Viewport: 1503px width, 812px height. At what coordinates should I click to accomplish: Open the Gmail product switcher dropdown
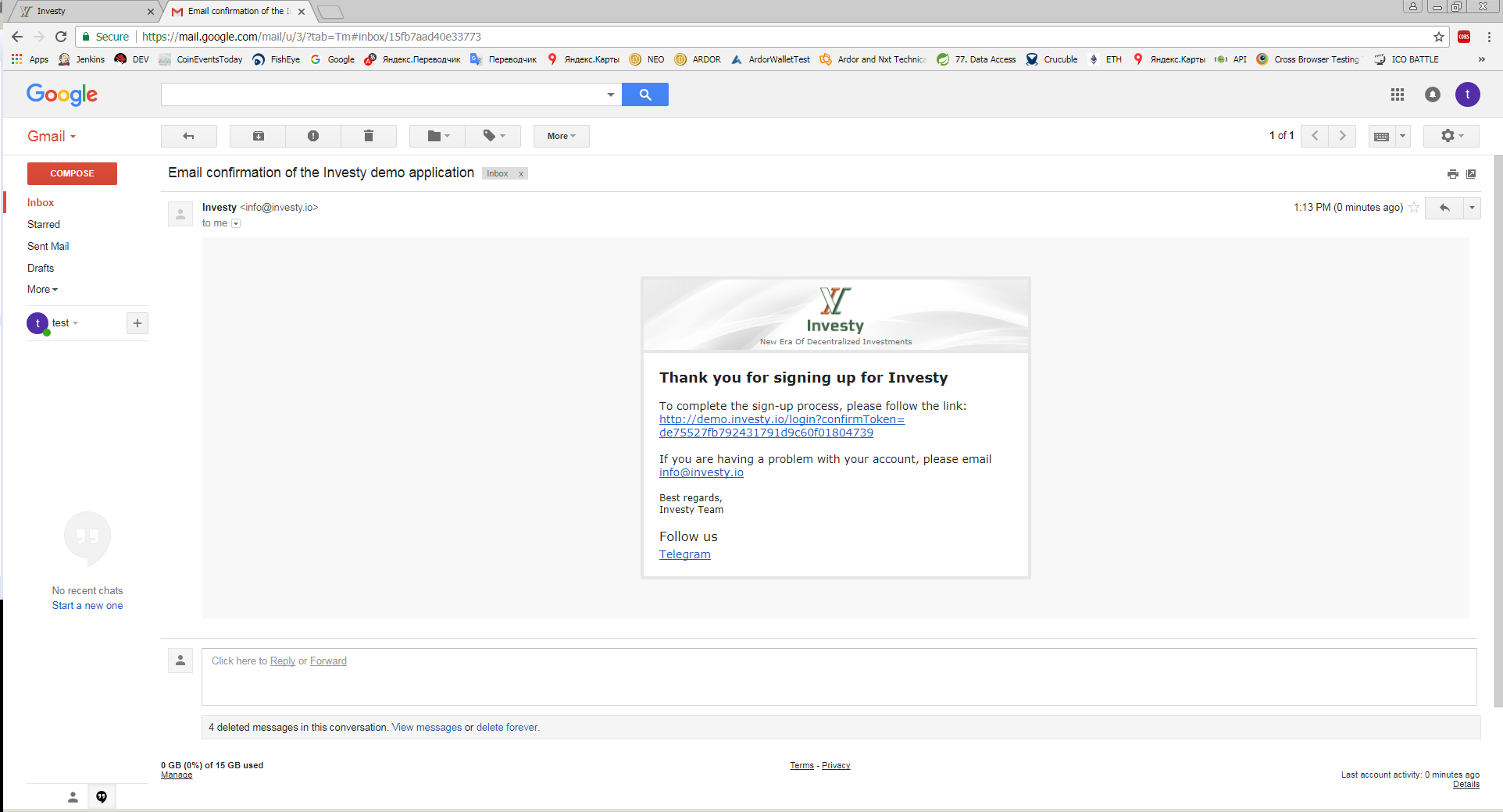click(52, 136)
